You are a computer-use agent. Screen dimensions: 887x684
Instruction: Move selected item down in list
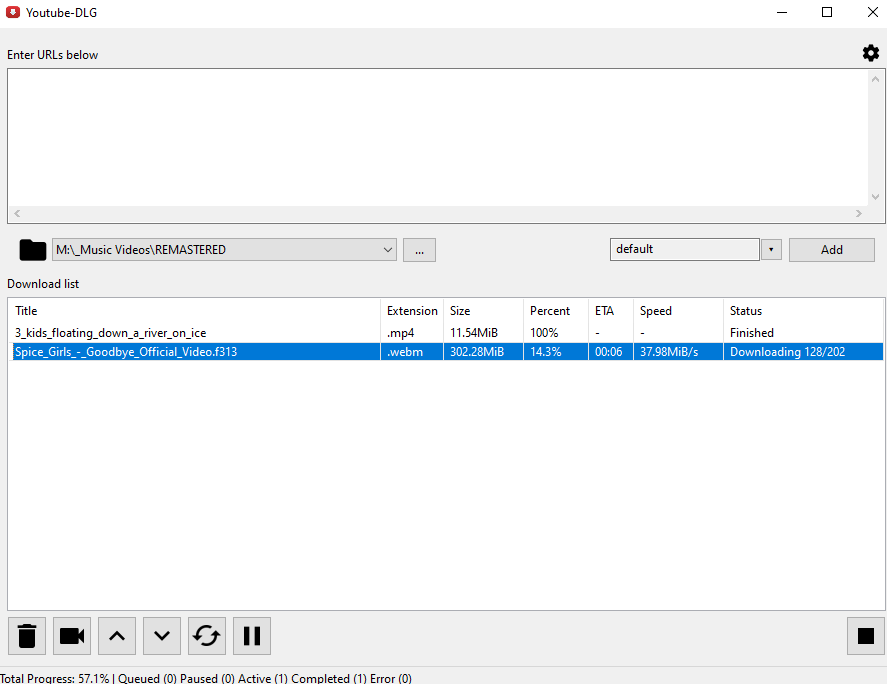coord(162,636)
